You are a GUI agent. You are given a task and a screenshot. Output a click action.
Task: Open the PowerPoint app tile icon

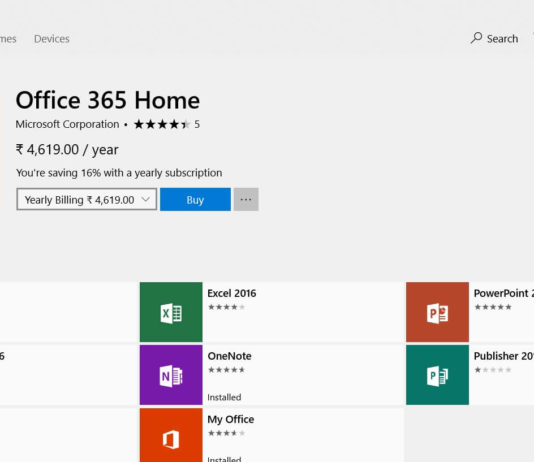coord(437,312)
